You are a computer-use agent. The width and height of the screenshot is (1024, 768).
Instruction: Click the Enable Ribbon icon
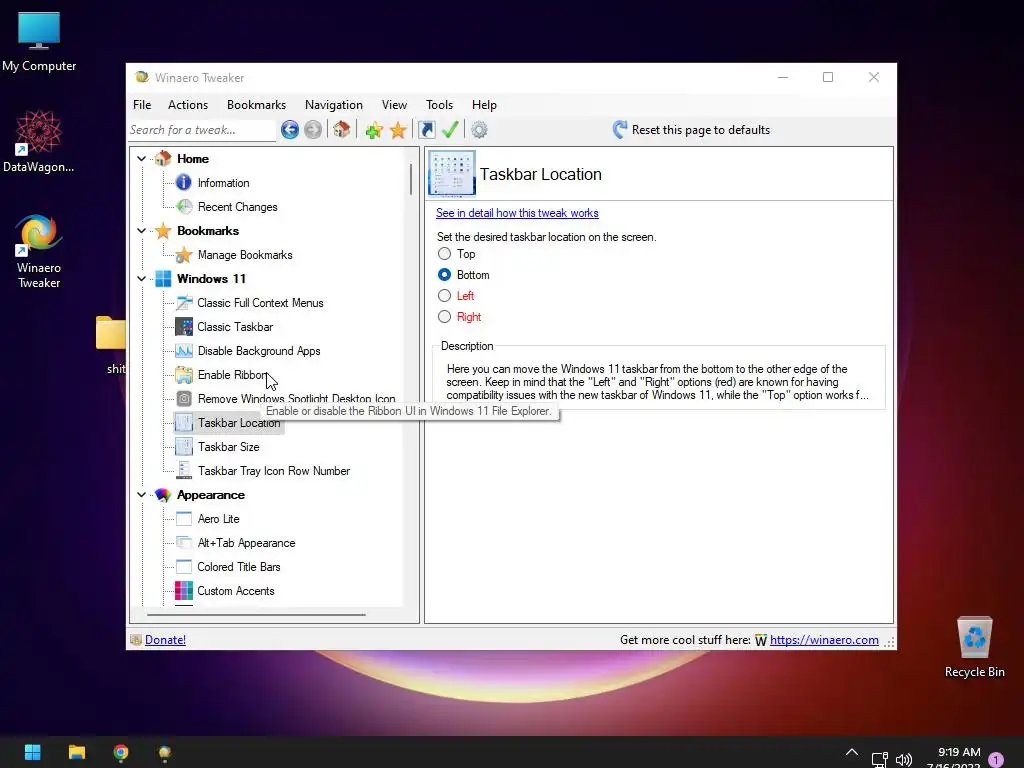[x=184, y=375]
